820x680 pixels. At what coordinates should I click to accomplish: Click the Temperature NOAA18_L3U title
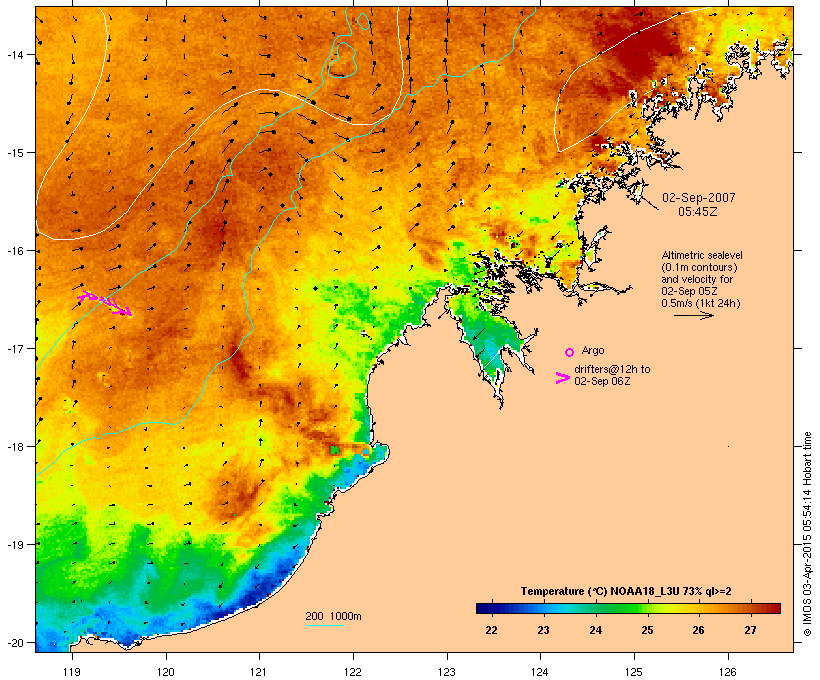626,591
